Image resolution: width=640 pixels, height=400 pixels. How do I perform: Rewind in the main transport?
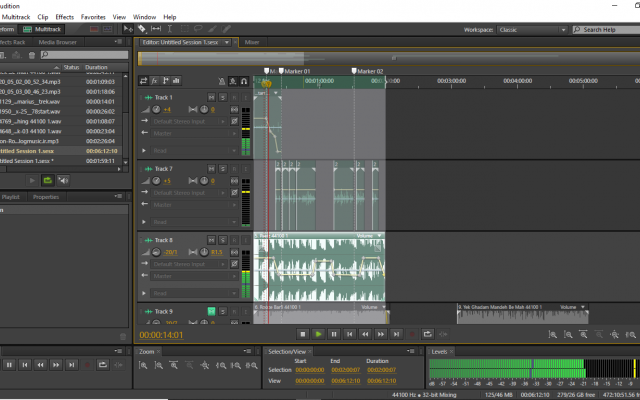[365, 334]
